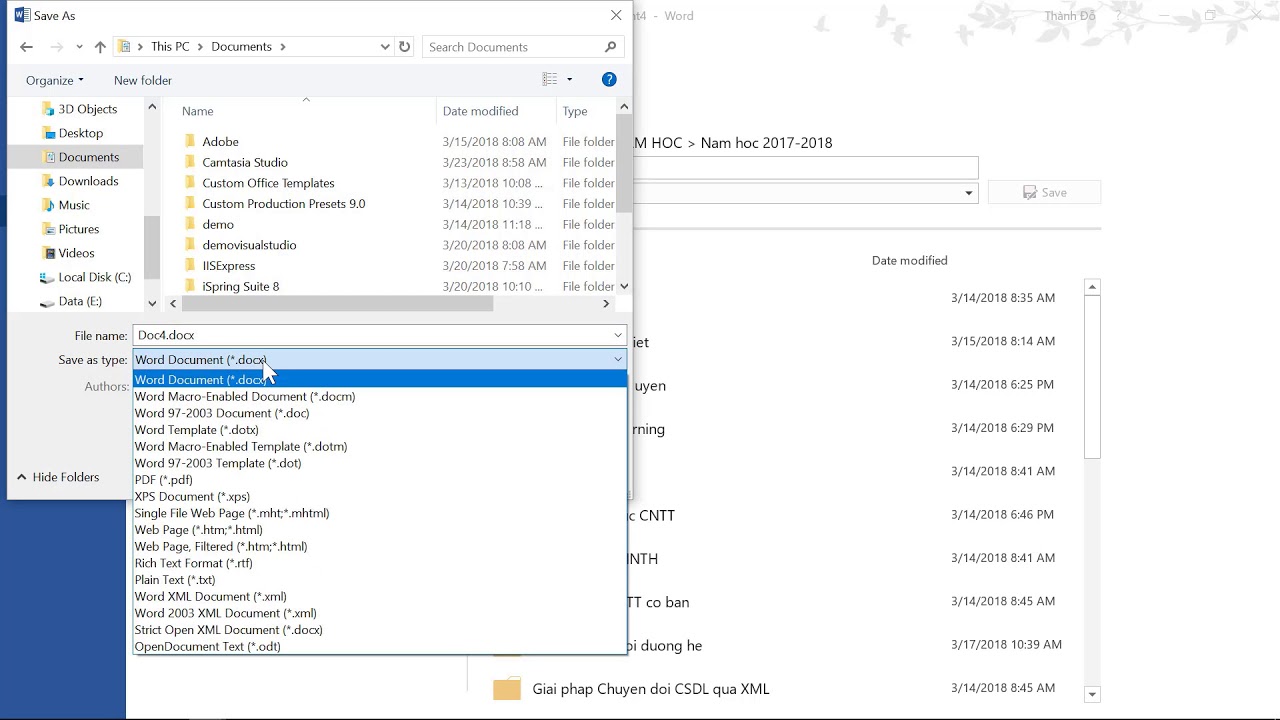
Task: Select Local Disk (C:) in sidebar
Action: click(x=94, y=277)
